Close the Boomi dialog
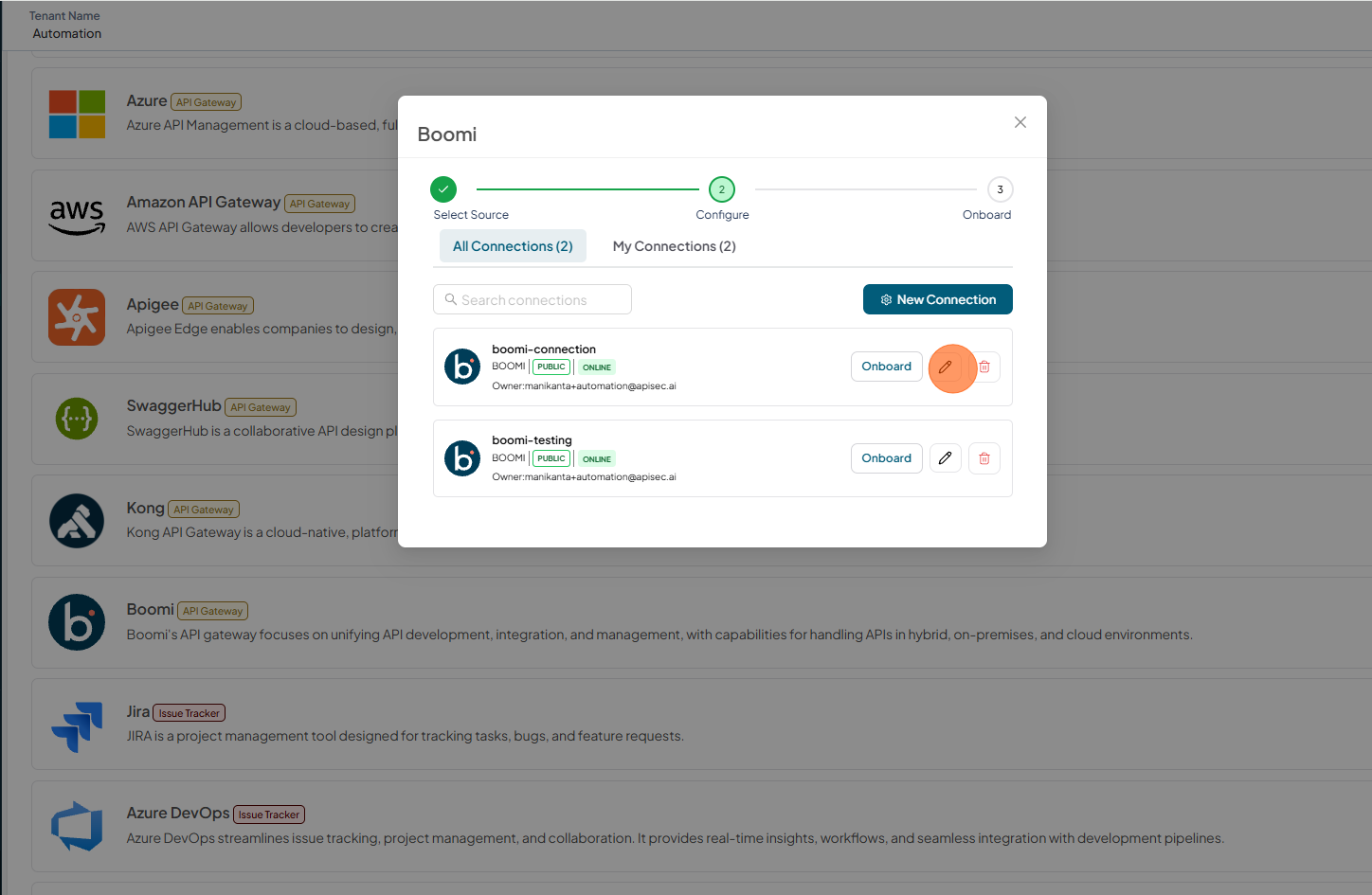Screen dimensions: 1372x895 tap(1020, 122)
